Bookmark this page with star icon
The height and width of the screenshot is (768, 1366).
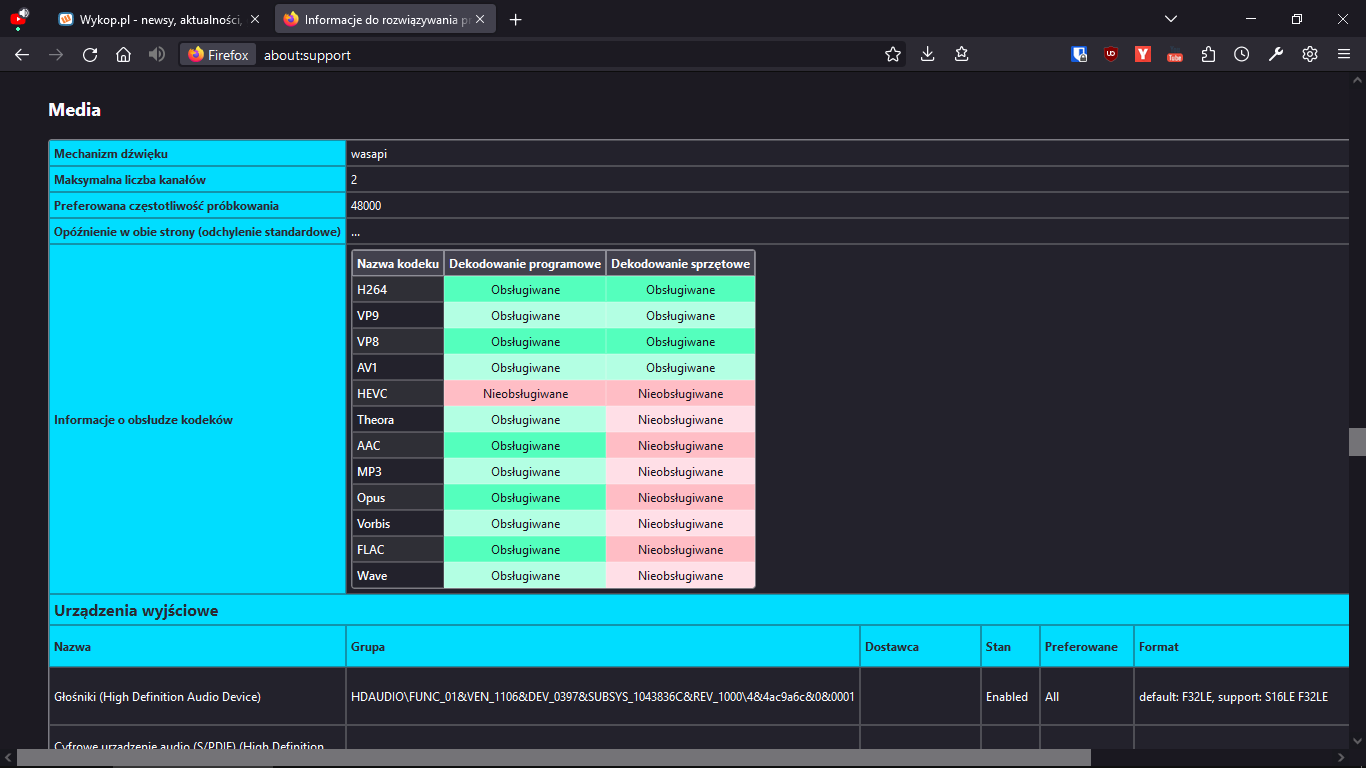click(x=893, y=55)
